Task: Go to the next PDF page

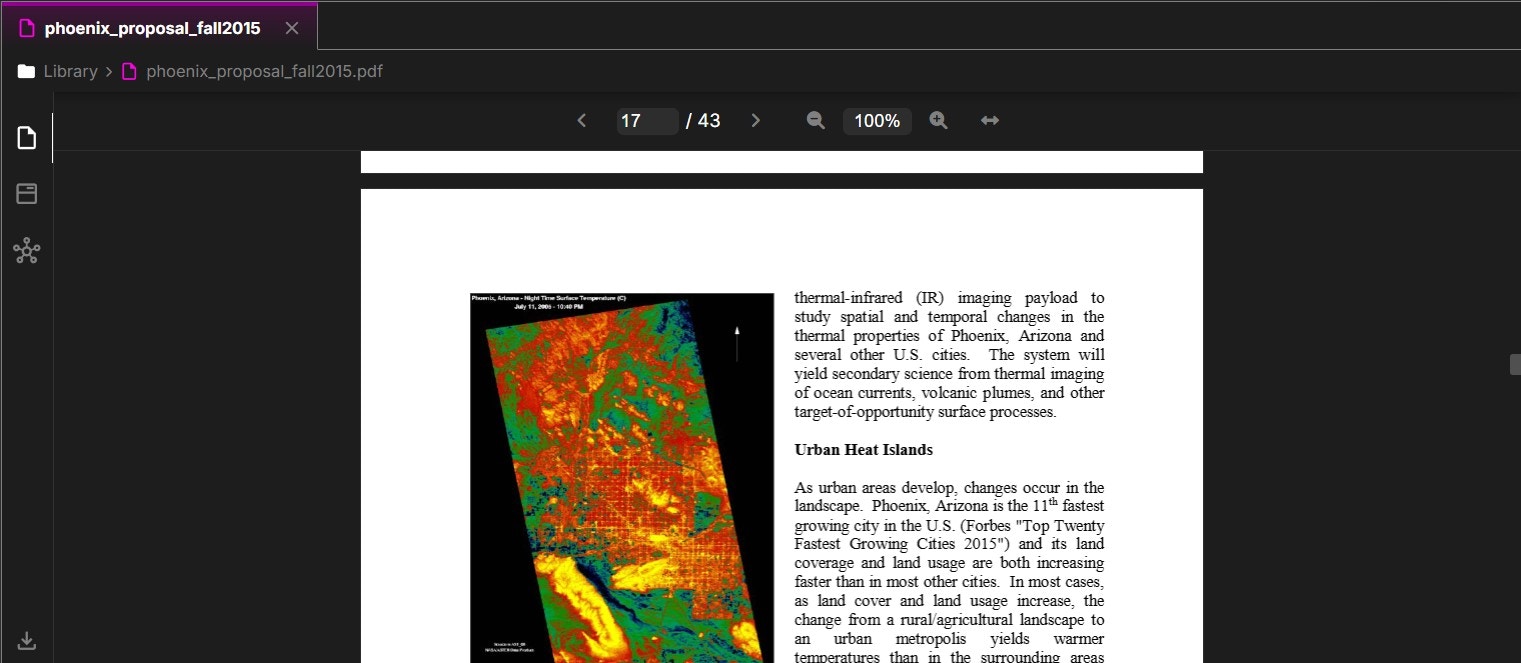Action: [756, 121]
